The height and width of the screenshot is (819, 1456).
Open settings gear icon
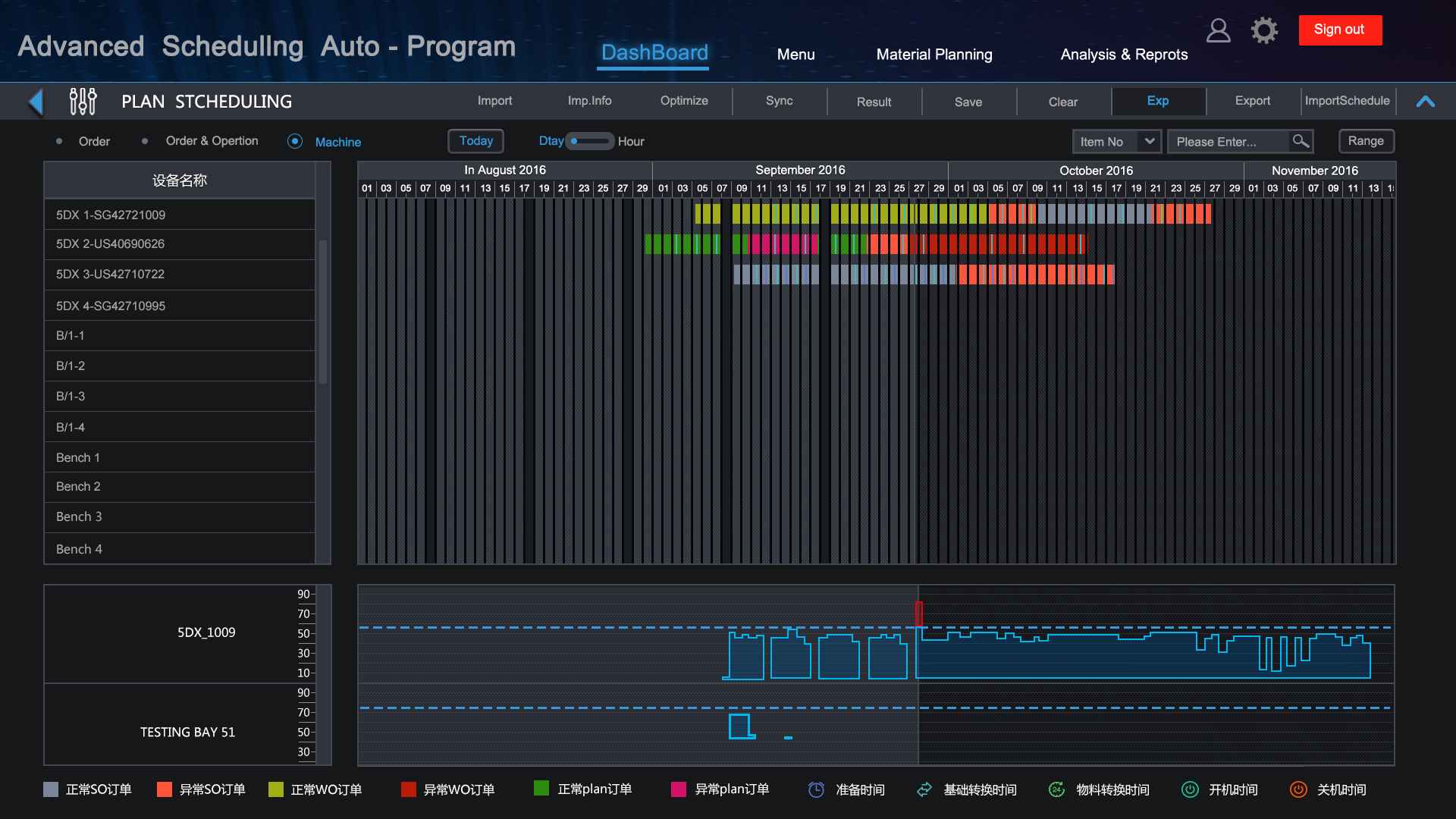(x=1264, y=31)
